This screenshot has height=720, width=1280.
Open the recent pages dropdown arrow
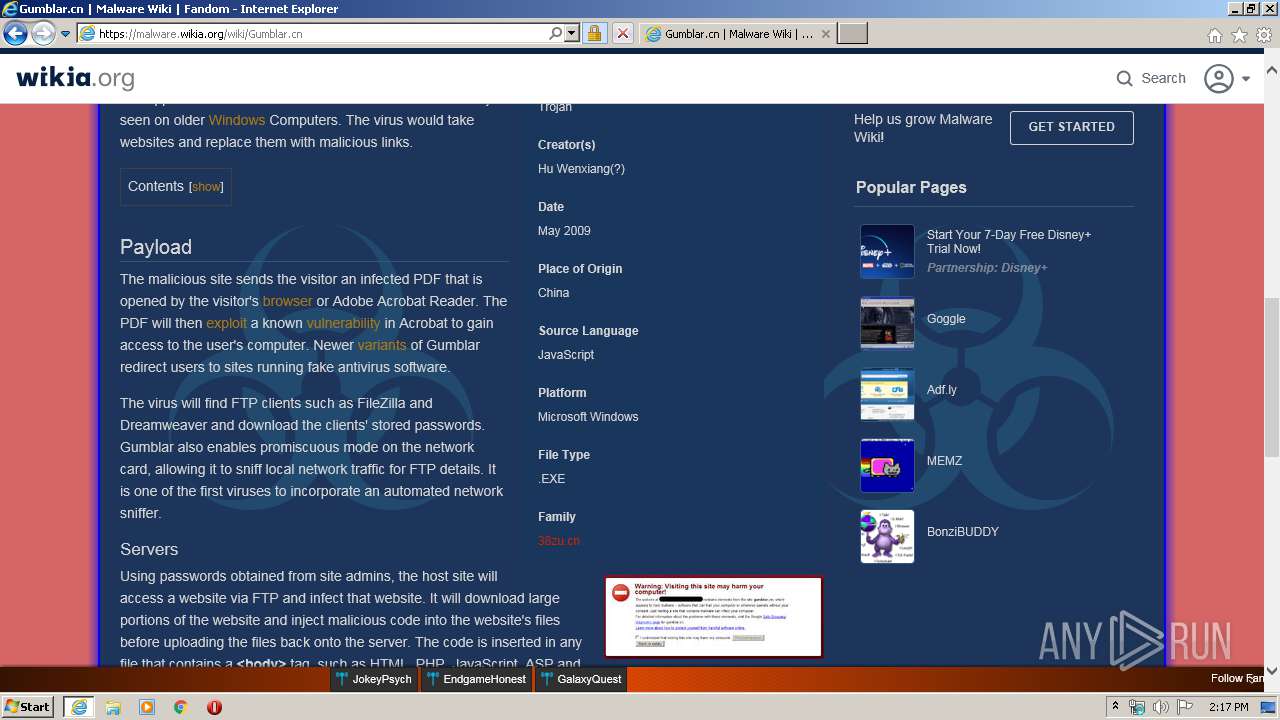tap(65, 34)
